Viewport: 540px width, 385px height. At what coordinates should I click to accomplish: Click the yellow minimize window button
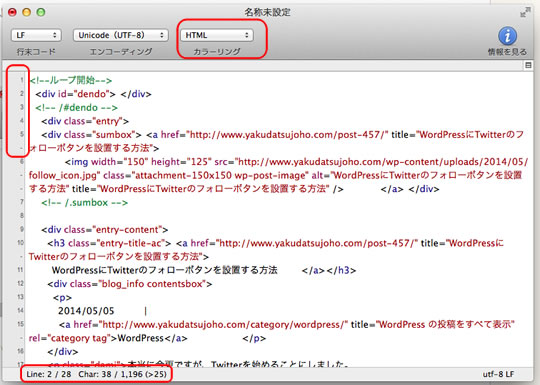27,12
